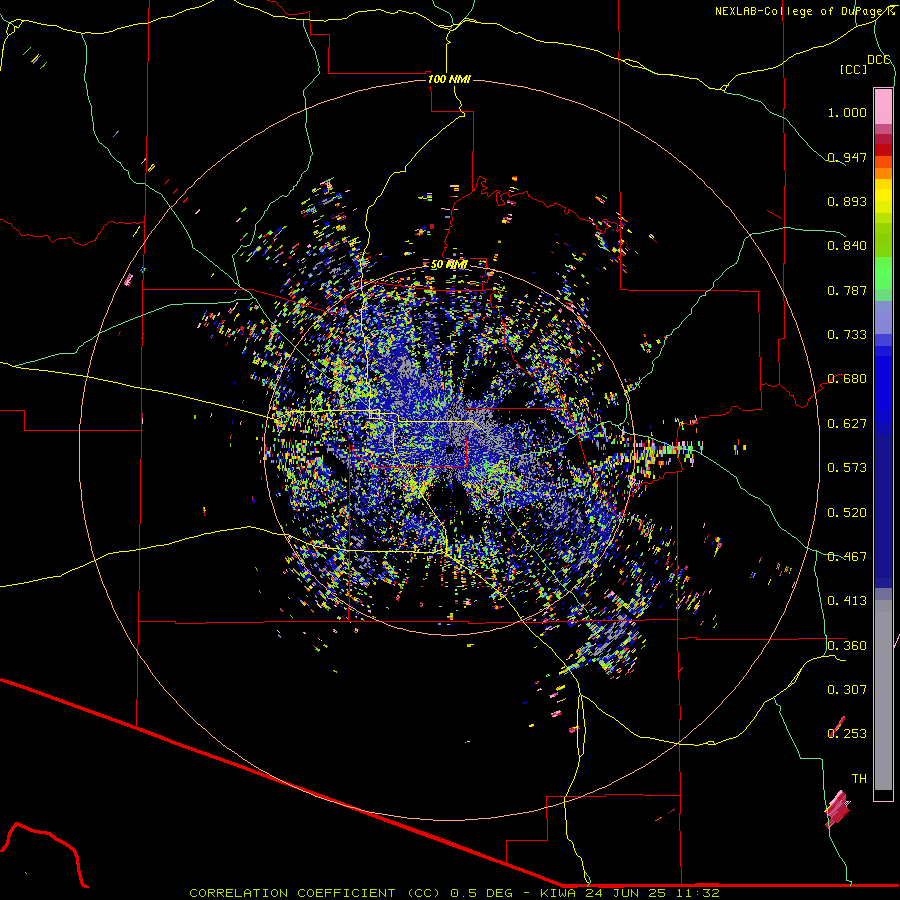Image resolution: width=900 pixels, height=900 pixels.
Task: Select the 0.733 legend value
Action: point(847,335)
